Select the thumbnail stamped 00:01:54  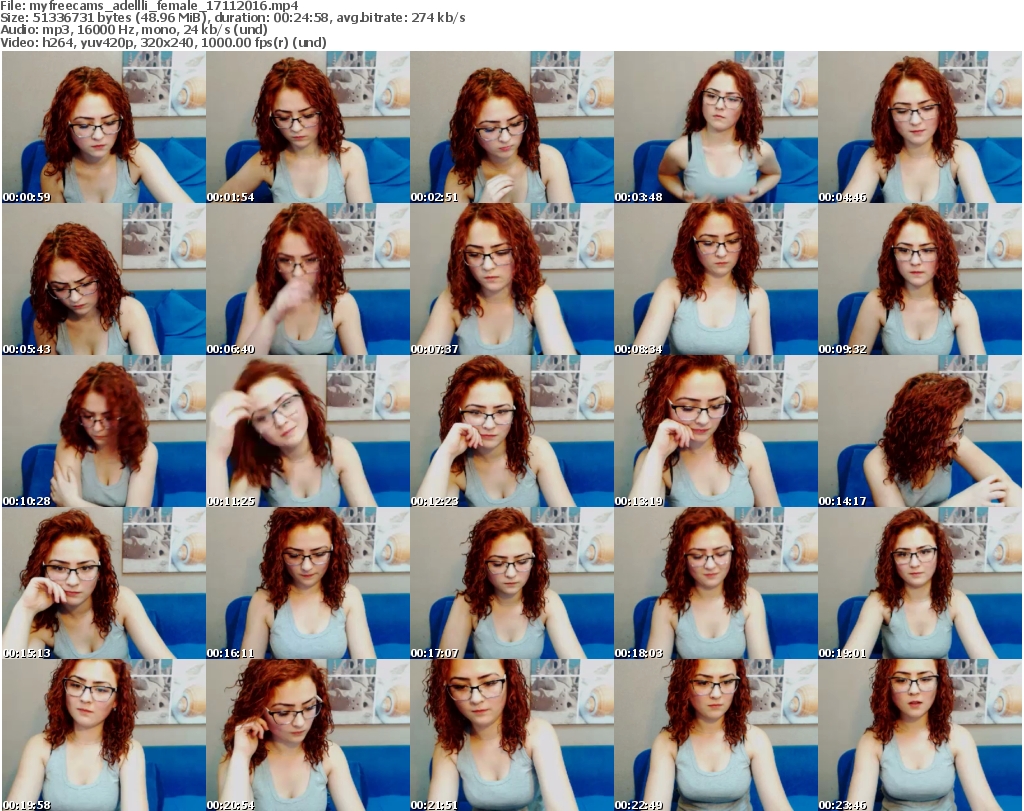(308, 127)
